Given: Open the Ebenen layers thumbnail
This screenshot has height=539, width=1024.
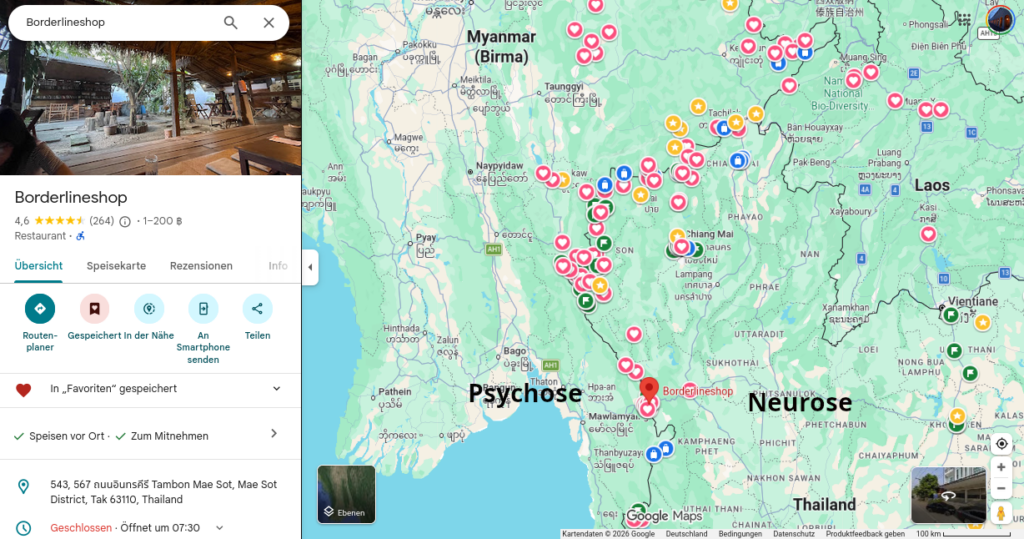Looking at the screenshot, I should click(346, 494).
